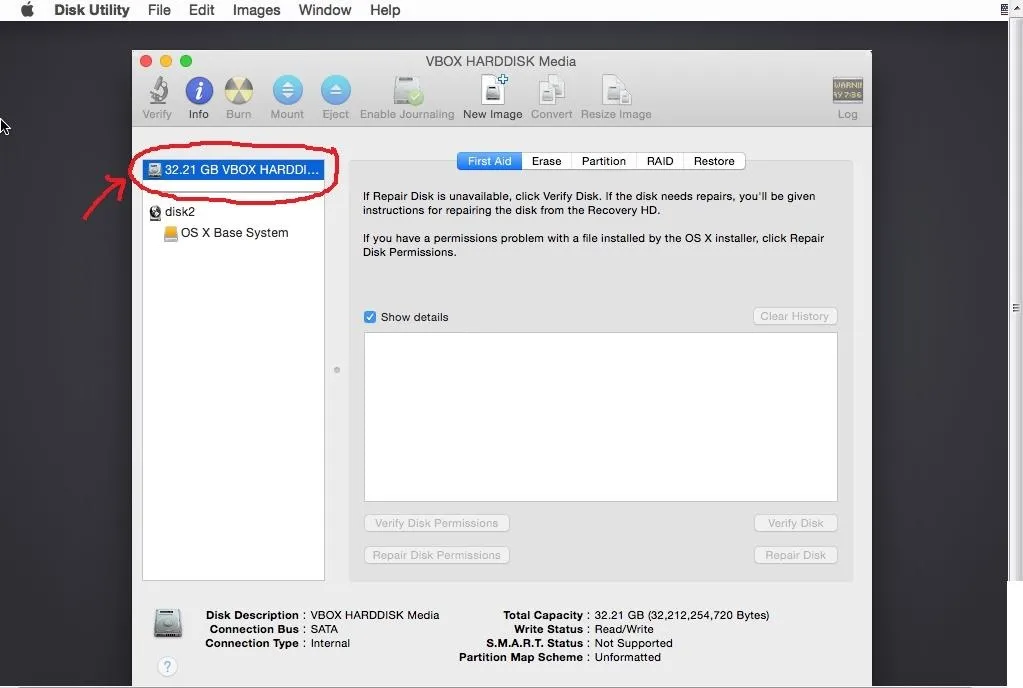1023x688 pixels.
Task: Click the Convert toolbar icon
Action: click(551, 90)
